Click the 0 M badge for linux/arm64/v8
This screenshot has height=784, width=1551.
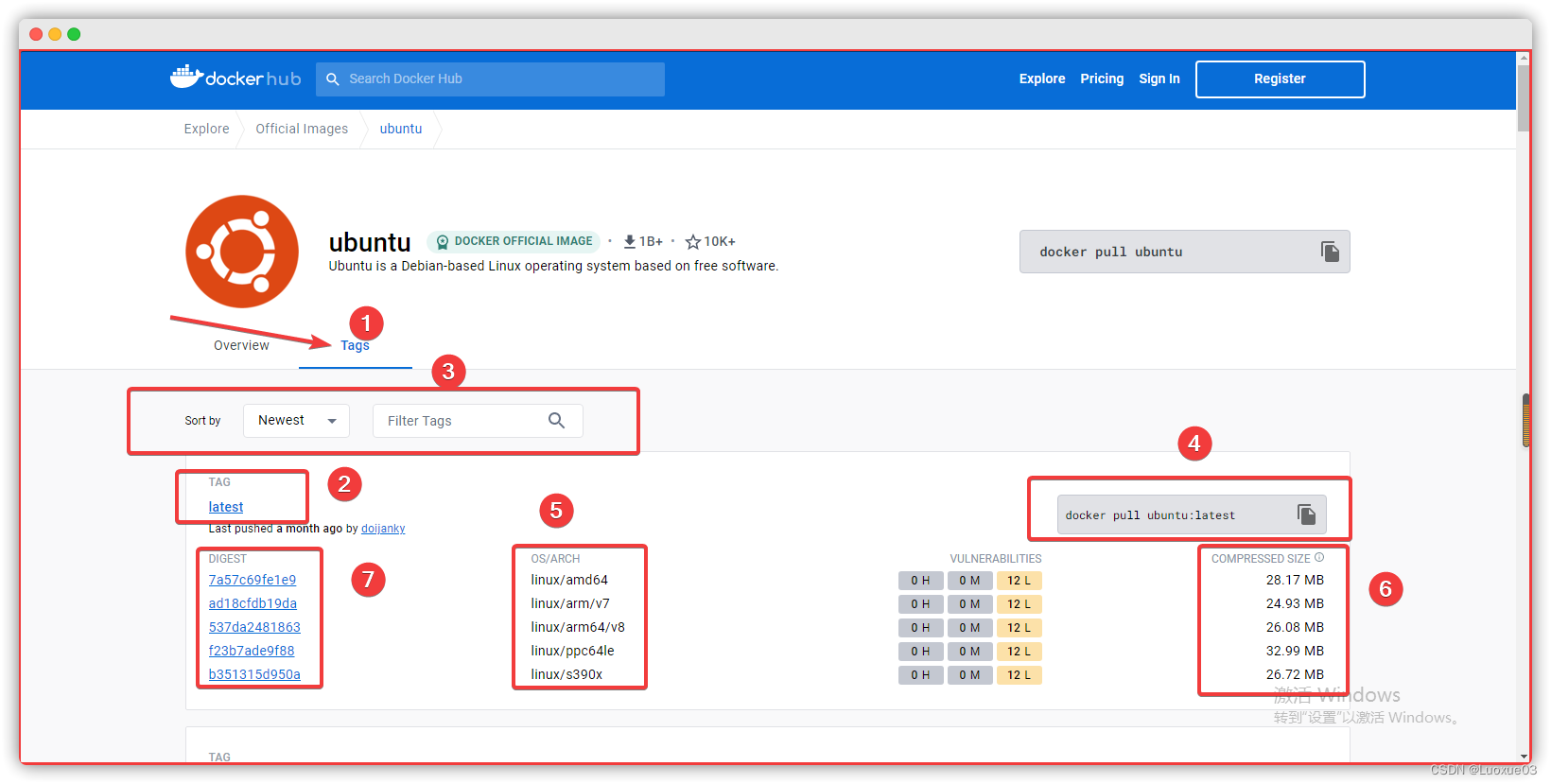click(969, 628)
